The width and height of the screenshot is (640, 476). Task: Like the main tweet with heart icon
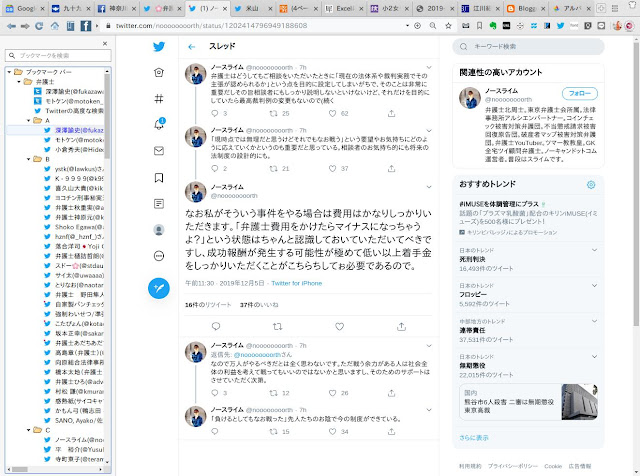pyautogui.click(x=340, y=326)
